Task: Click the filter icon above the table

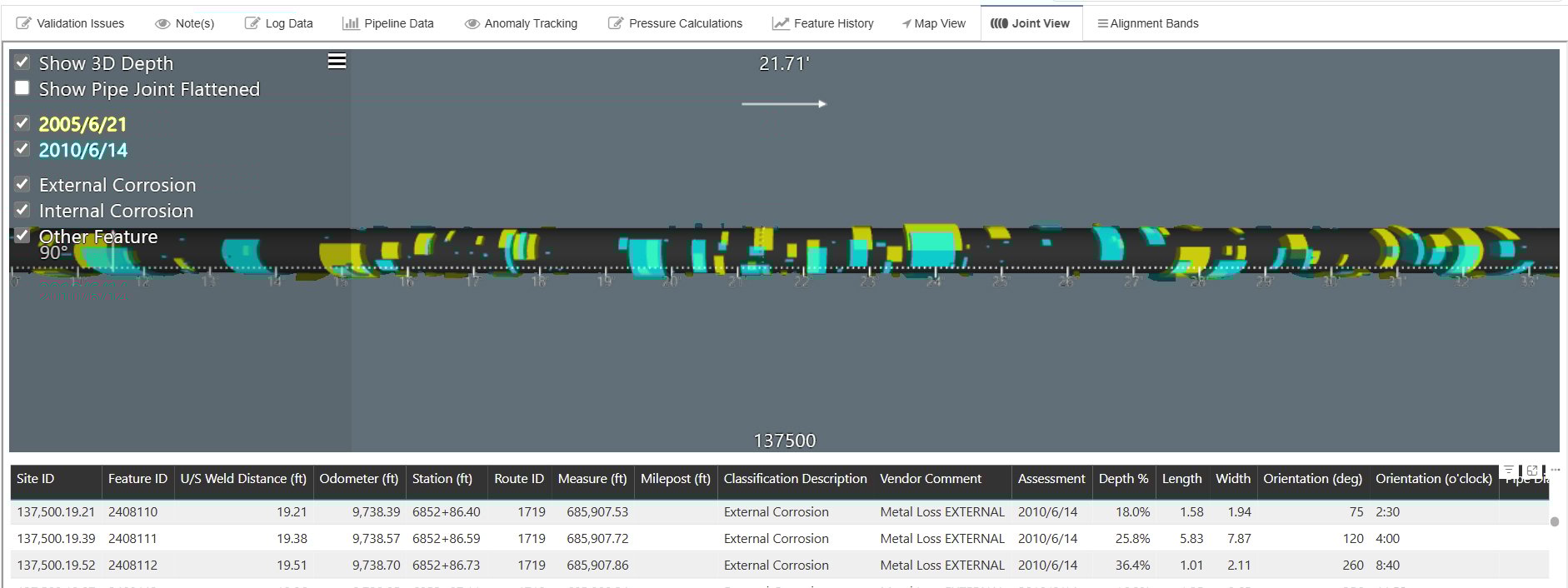Action: 1509,471
